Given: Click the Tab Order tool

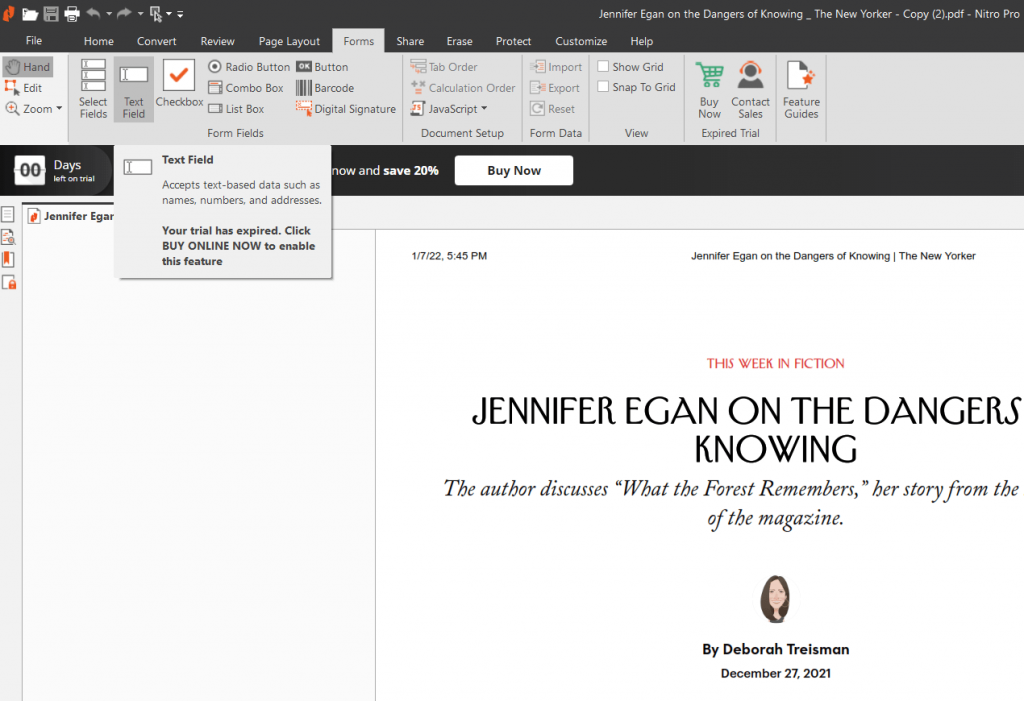Looking at the screenshot, I should pos(444,67).
